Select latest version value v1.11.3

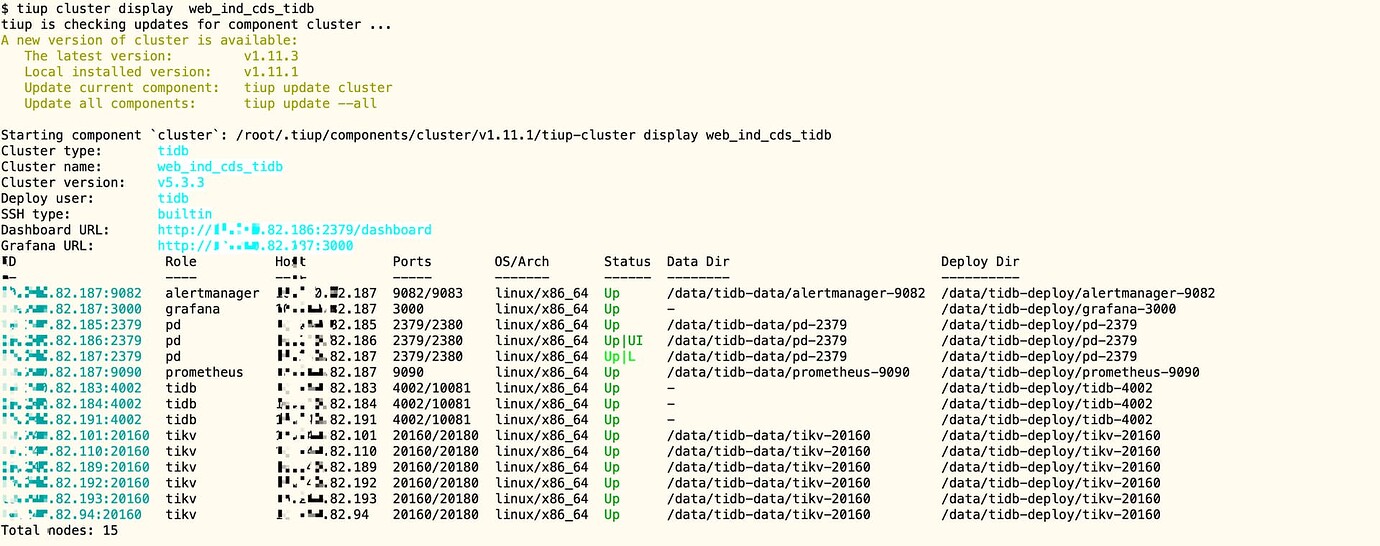271,56
